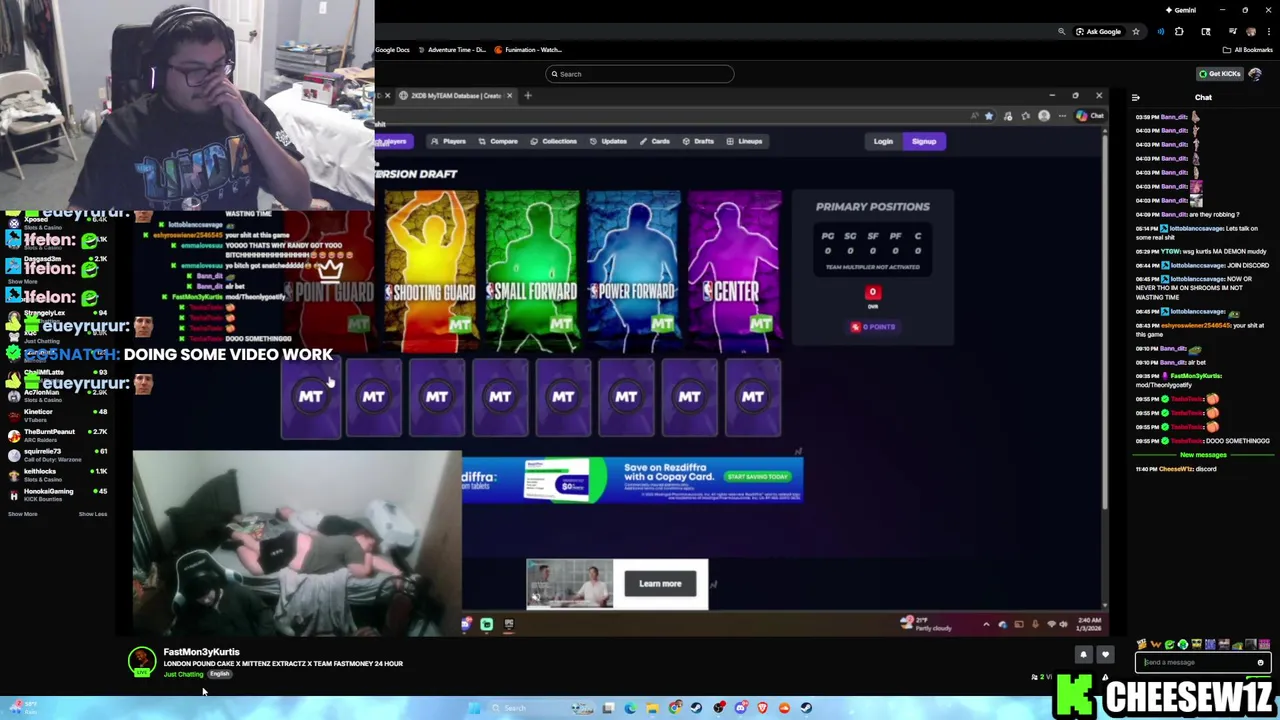Open Kineticor channel in sidebar
The height and width of the screenshot is (720, 1280).
pyautogui.click(x=58, y=415)
